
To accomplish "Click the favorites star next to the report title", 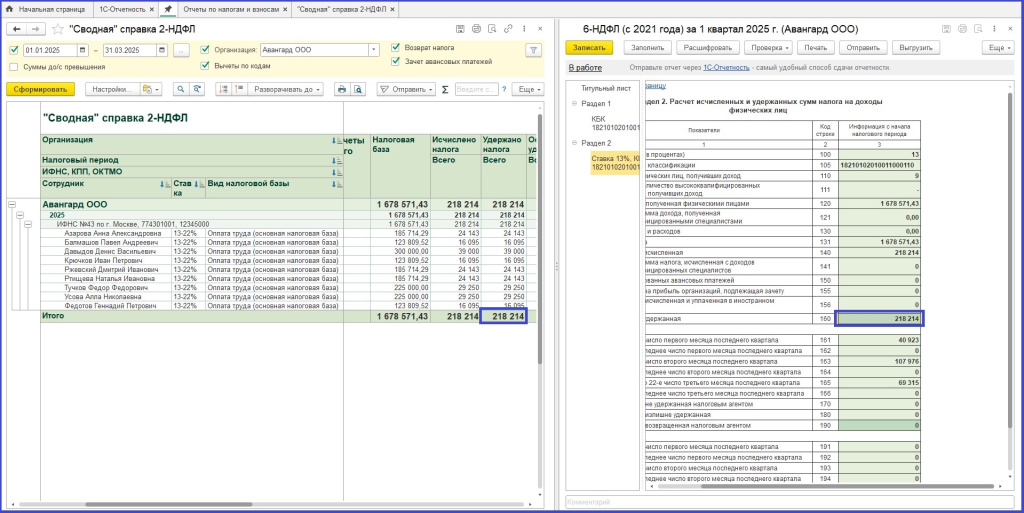I will click(58, 29).
